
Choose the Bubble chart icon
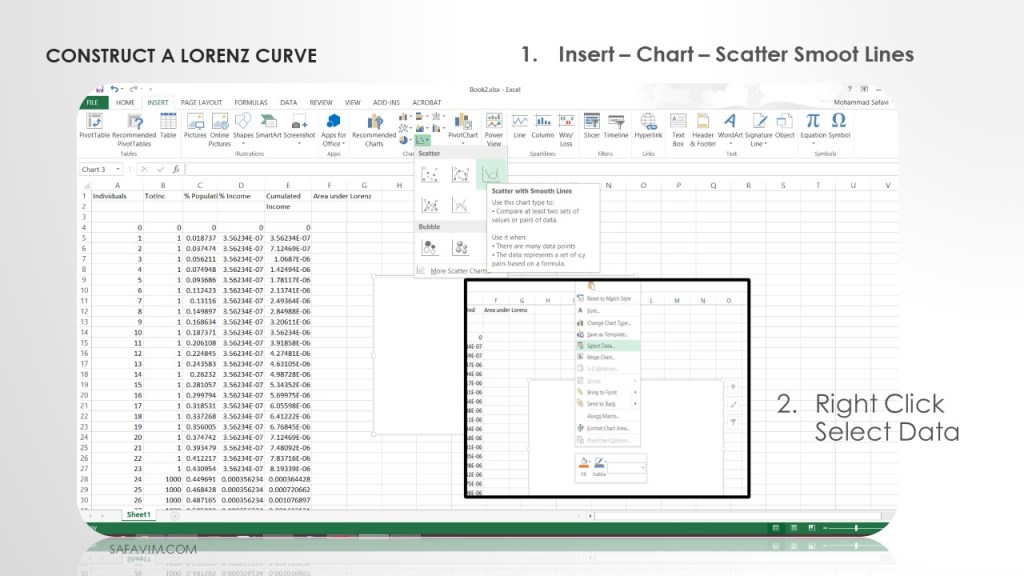(x=431, y=247)
